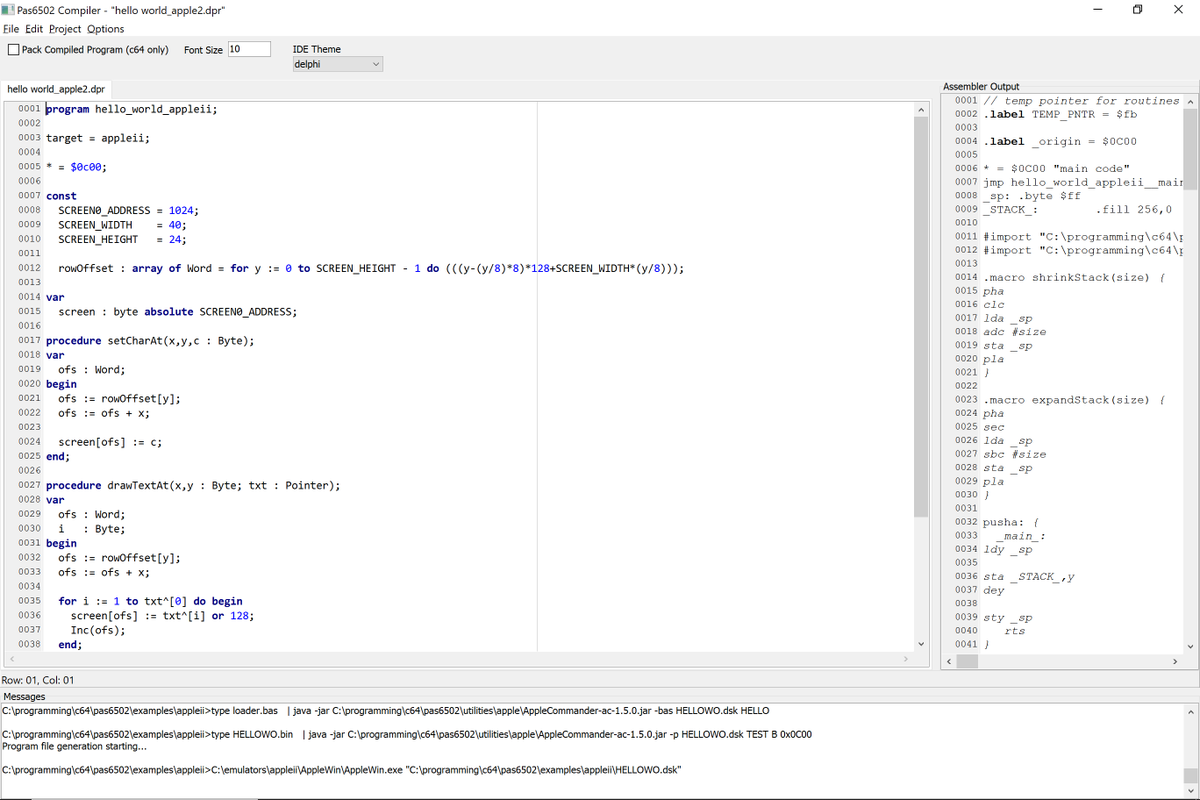Click line 'target = appleii;'
Image resolution: width=1200 pixels, height=800 pixels.
pyautogui.click(x=98, y=138)
